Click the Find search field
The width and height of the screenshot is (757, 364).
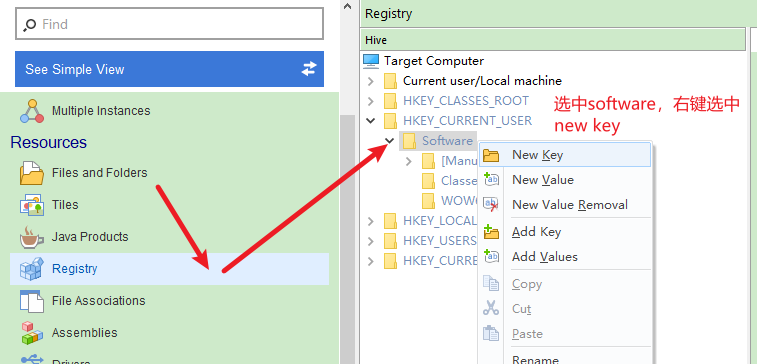click(169, 24)
